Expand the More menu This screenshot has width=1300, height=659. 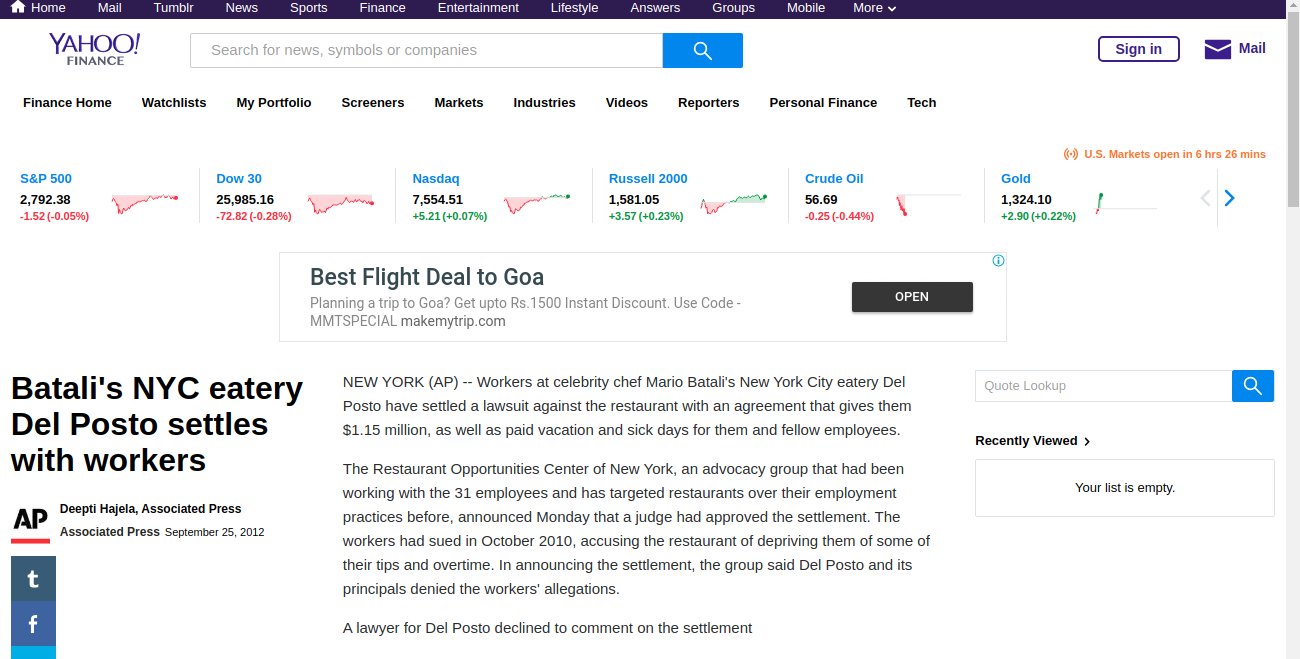tap(874, 8)
